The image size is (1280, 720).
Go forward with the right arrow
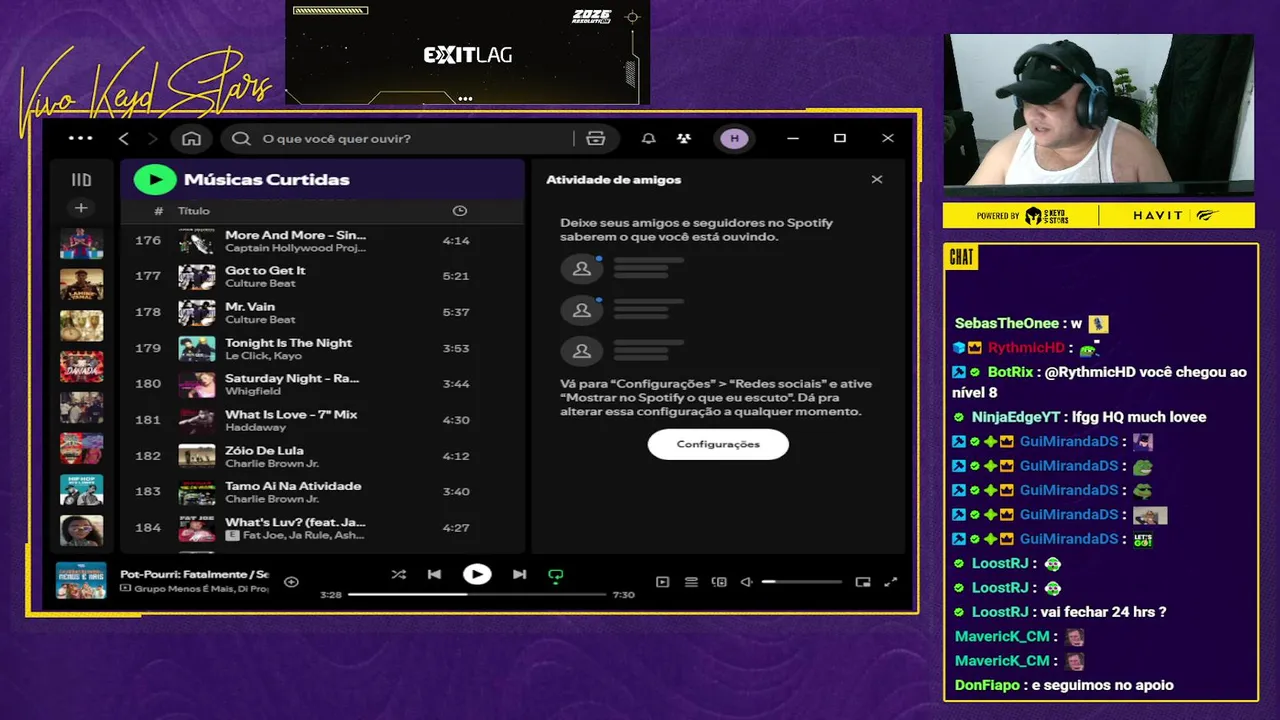pyautogui.click(x=152, y=138)
